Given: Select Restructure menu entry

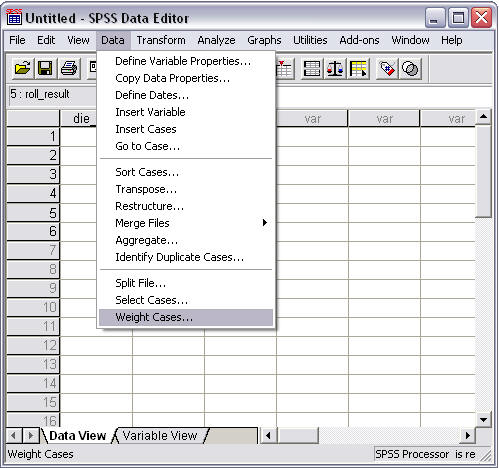Looking at the screenshot, I should (186, 206).
